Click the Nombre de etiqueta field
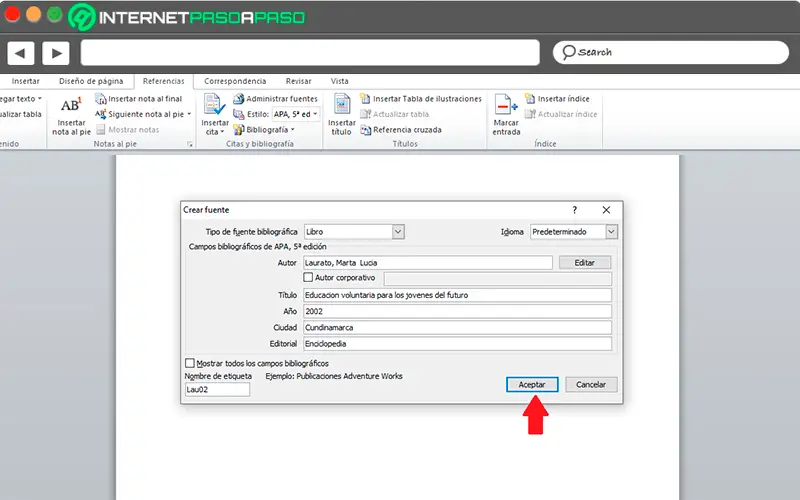 coord(217,389)
